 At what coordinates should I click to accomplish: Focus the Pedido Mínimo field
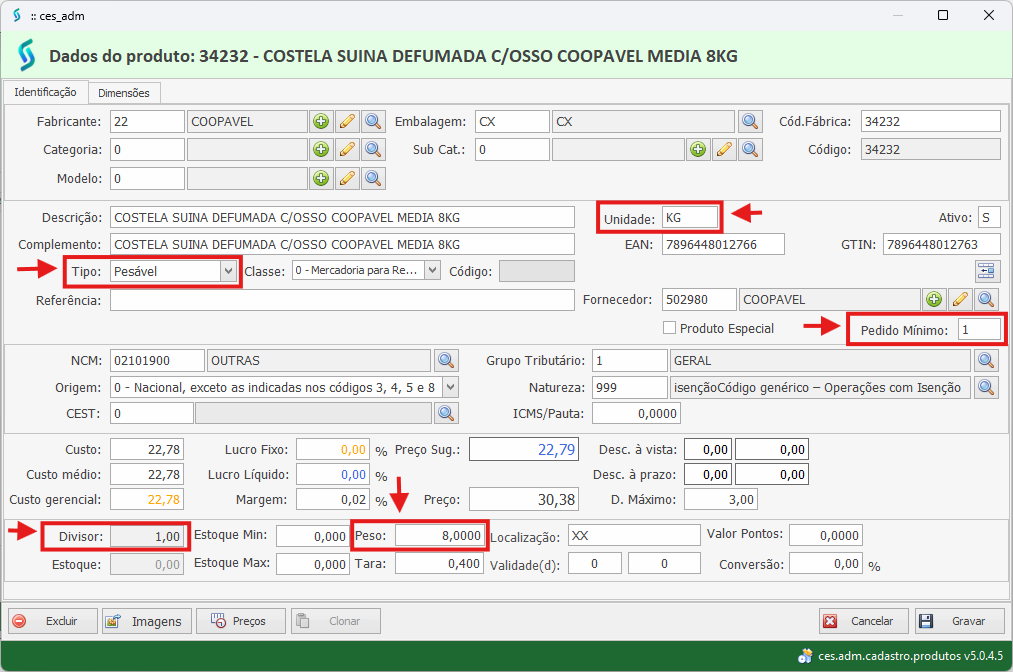[x=979, y=330]
